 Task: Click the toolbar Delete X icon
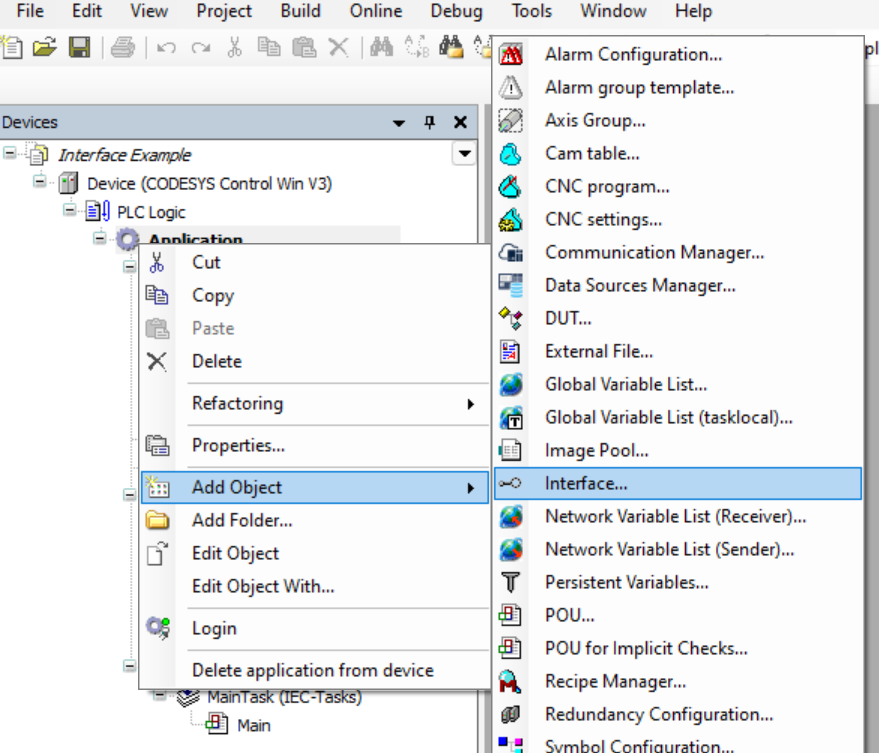tap(339, 48)
